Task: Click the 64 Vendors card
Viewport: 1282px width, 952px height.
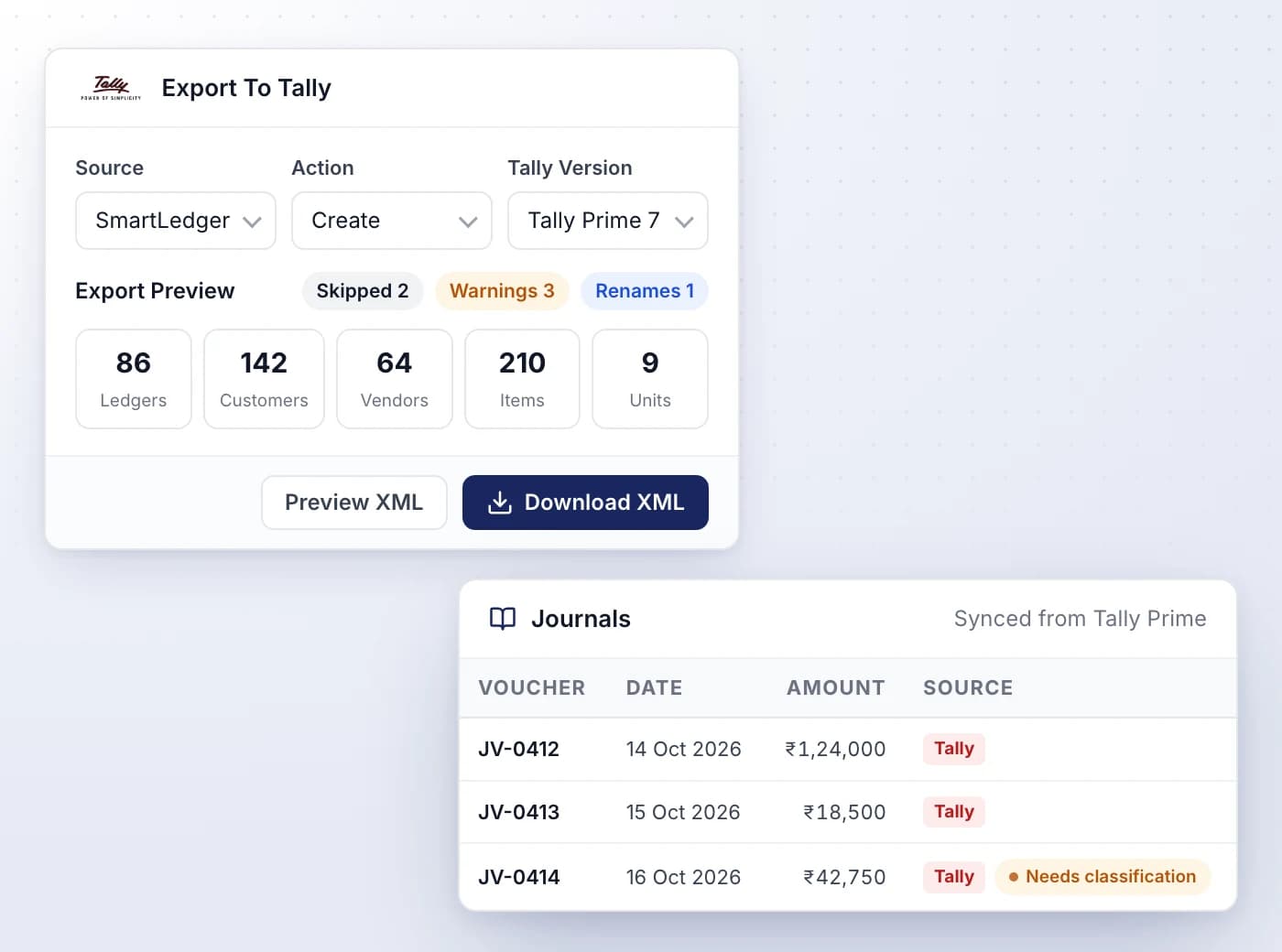Action: coord(395,379)
